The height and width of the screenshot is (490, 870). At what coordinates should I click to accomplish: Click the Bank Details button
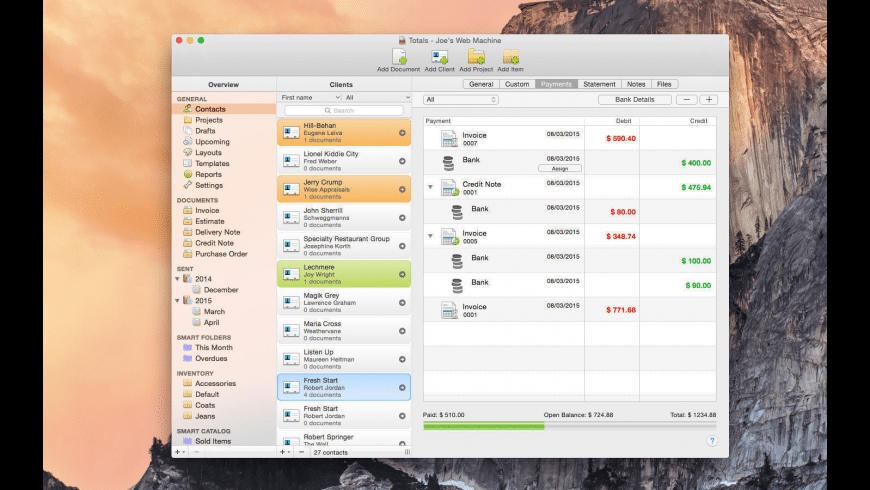[x=634, y=100]
